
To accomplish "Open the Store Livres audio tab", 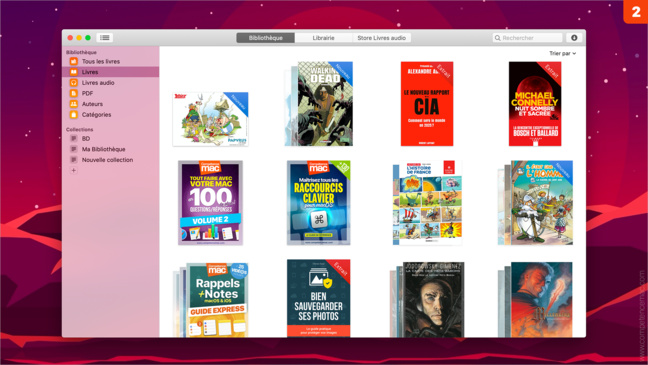I will (x=381, y=38).
